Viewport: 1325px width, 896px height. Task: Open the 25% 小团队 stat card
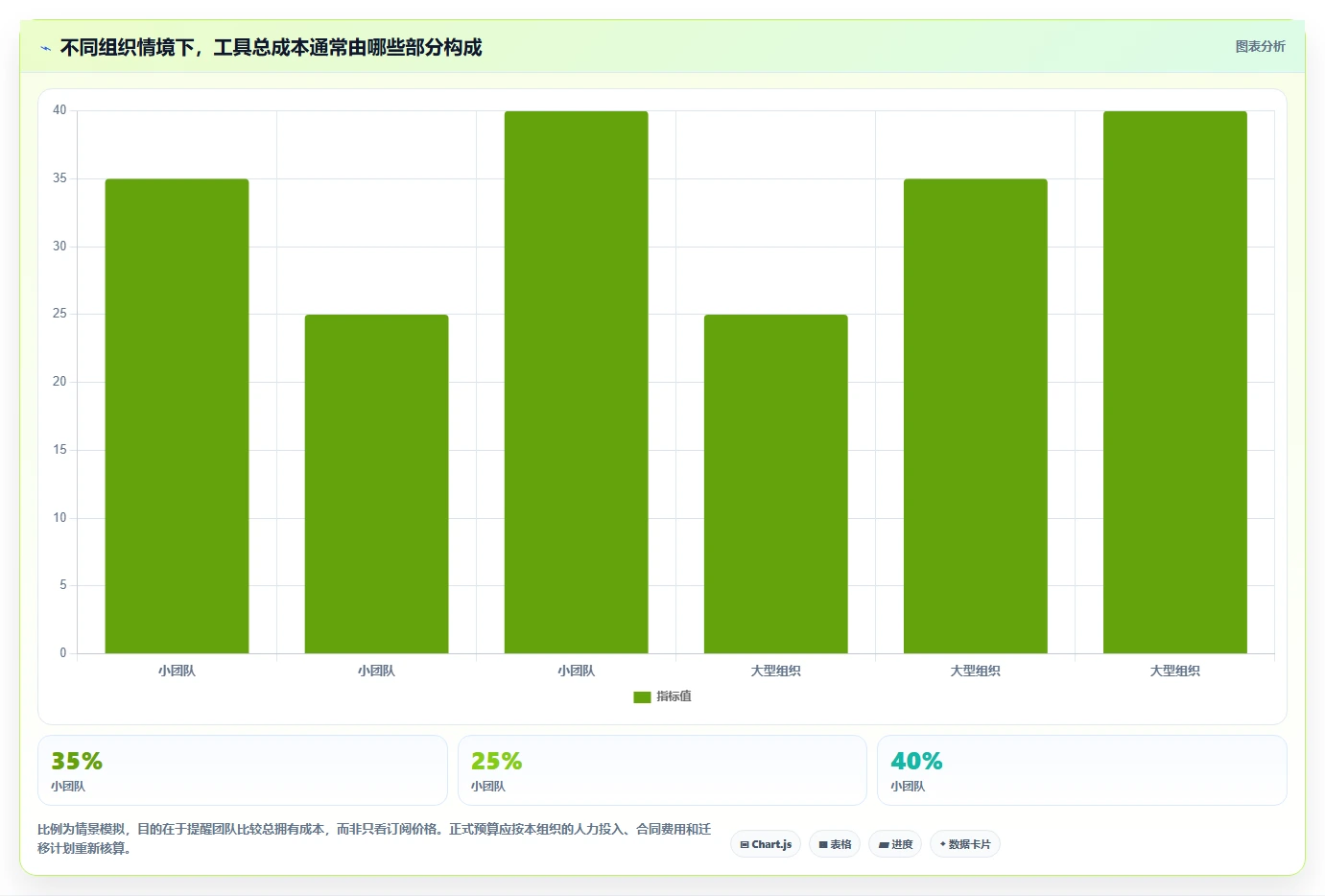tap(662, 770)
